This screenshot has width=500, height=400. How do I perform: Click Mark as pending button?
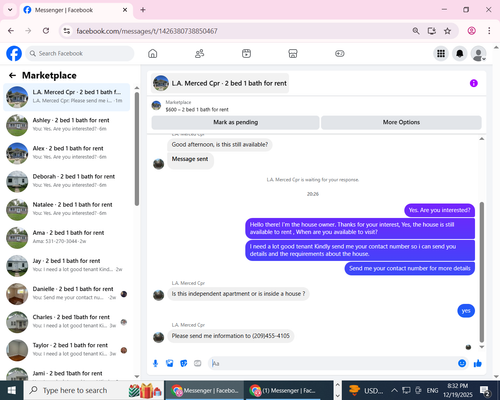click(235, 122)
